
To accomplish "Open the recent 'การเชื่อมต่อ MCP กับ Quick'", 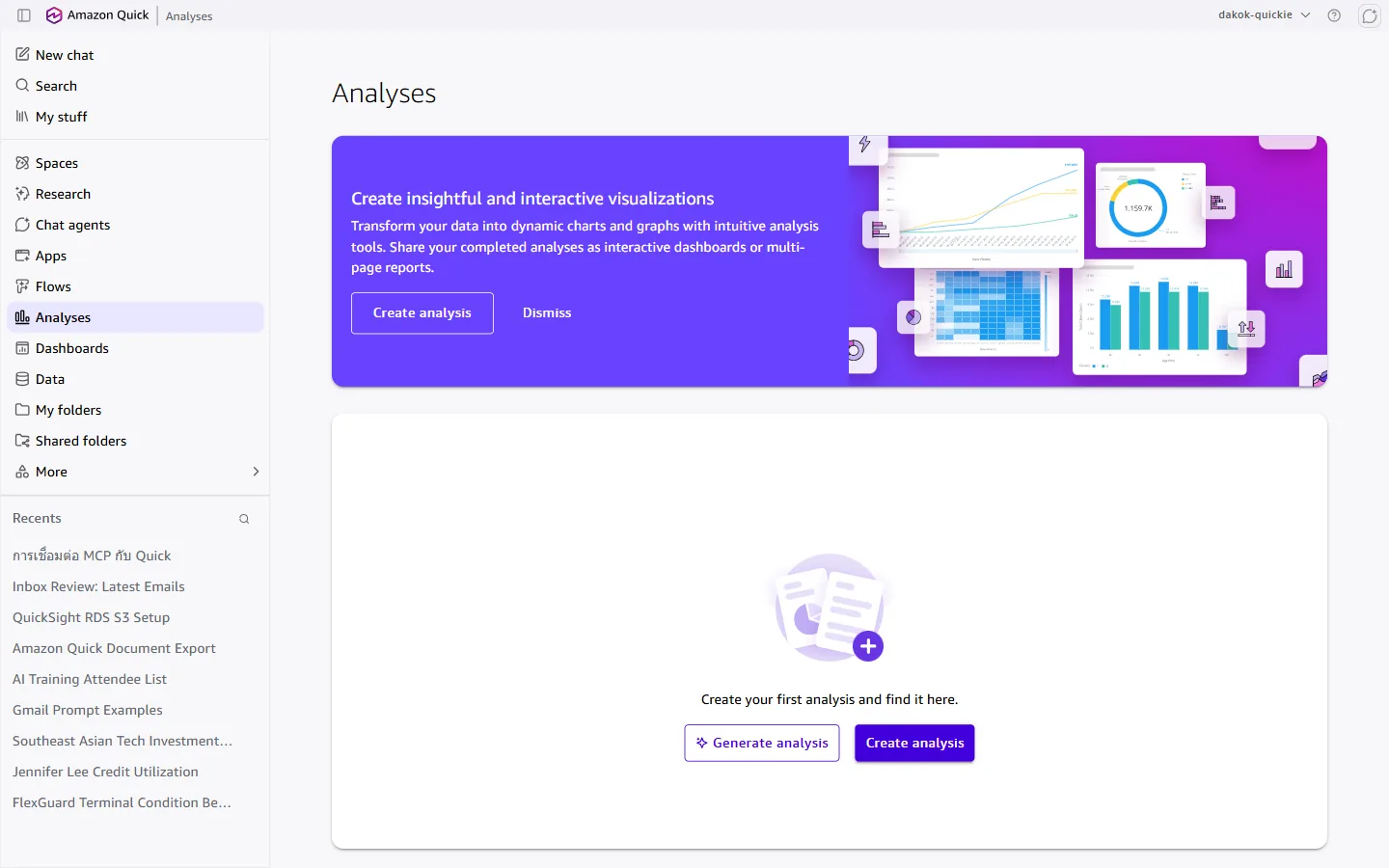I will pyautogui.click(x=92, y=556).
